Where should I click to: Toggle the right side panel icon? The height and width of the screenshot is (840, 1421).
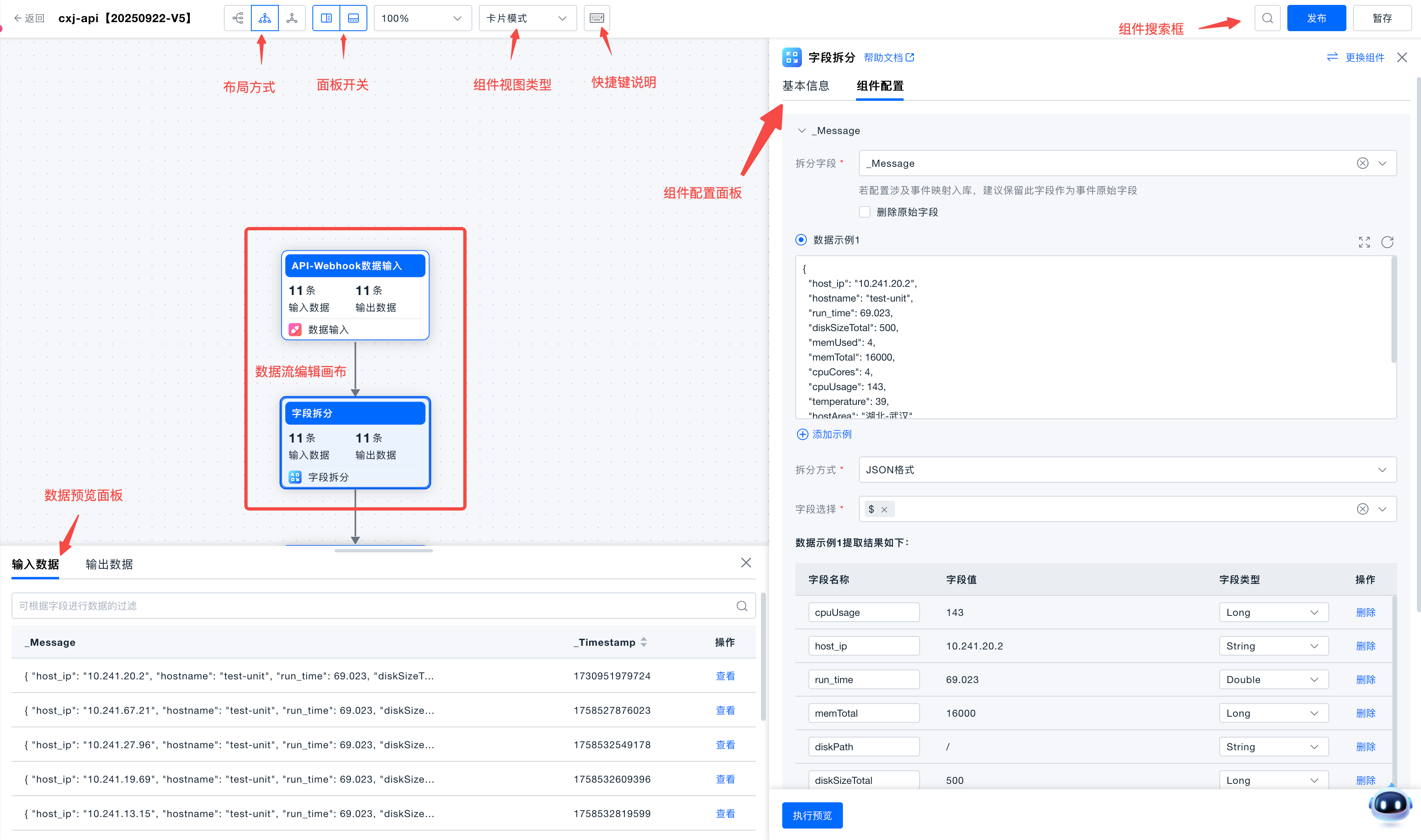click(x=326, y=18)
